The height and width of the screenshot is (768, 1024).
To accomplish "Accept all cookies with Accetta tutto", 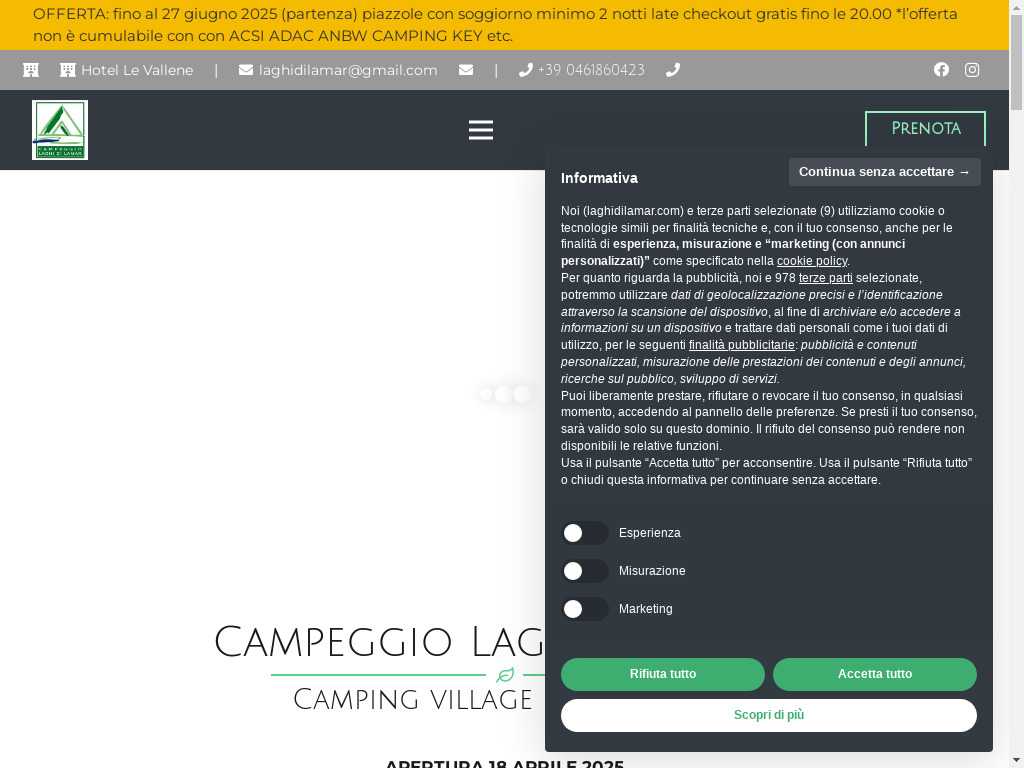I will point(875,674).
